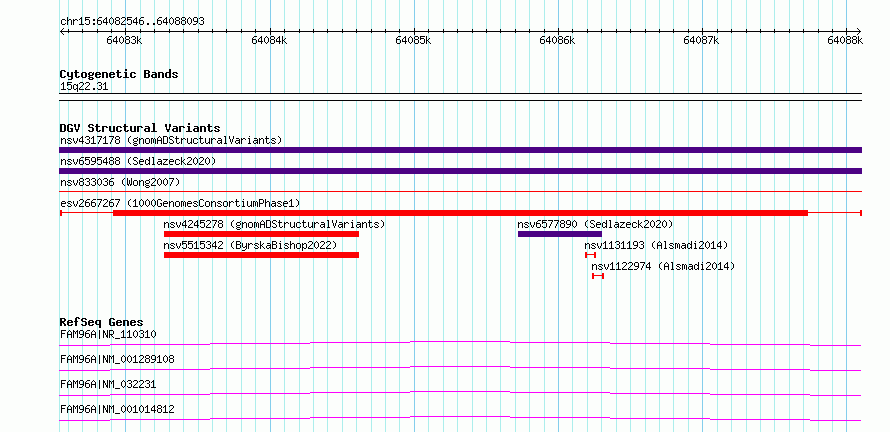
Task: Open variant label nsv6577890 (Sedlazeck2020)
Action: [595, 224]
